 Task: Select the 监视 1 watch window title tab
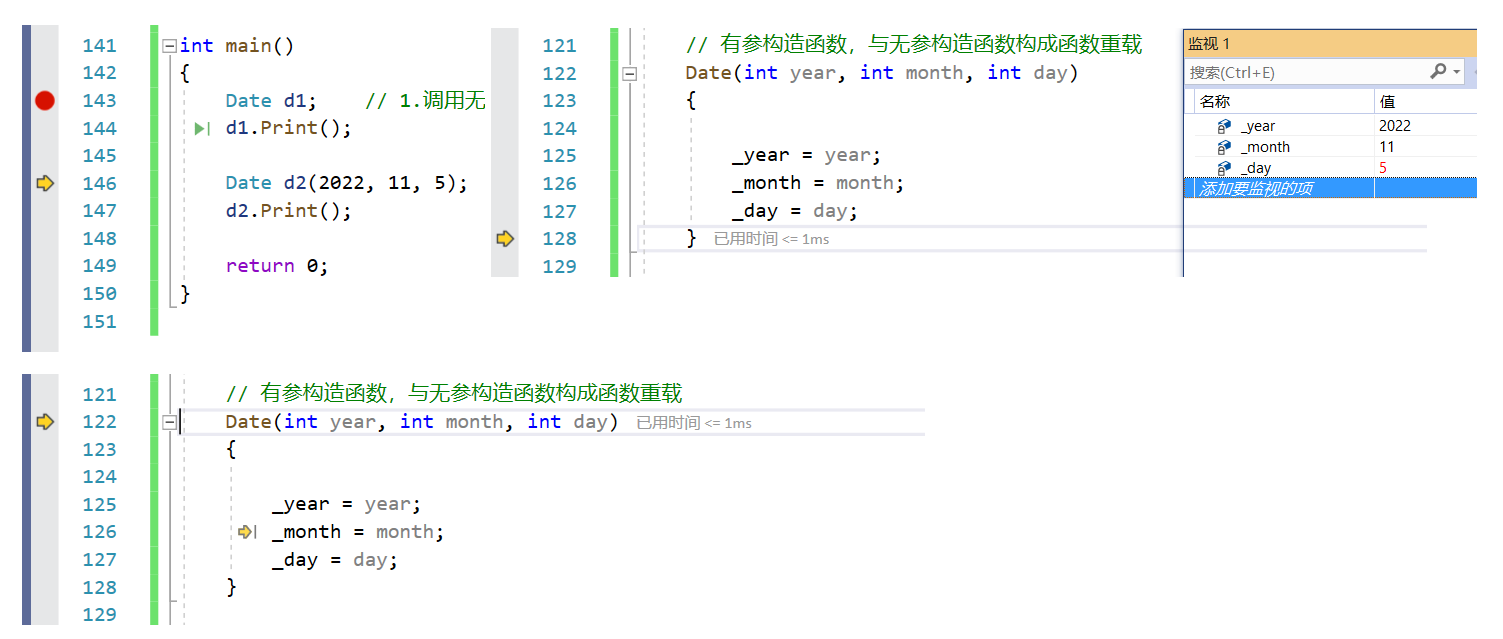[x=1209, y=44]
